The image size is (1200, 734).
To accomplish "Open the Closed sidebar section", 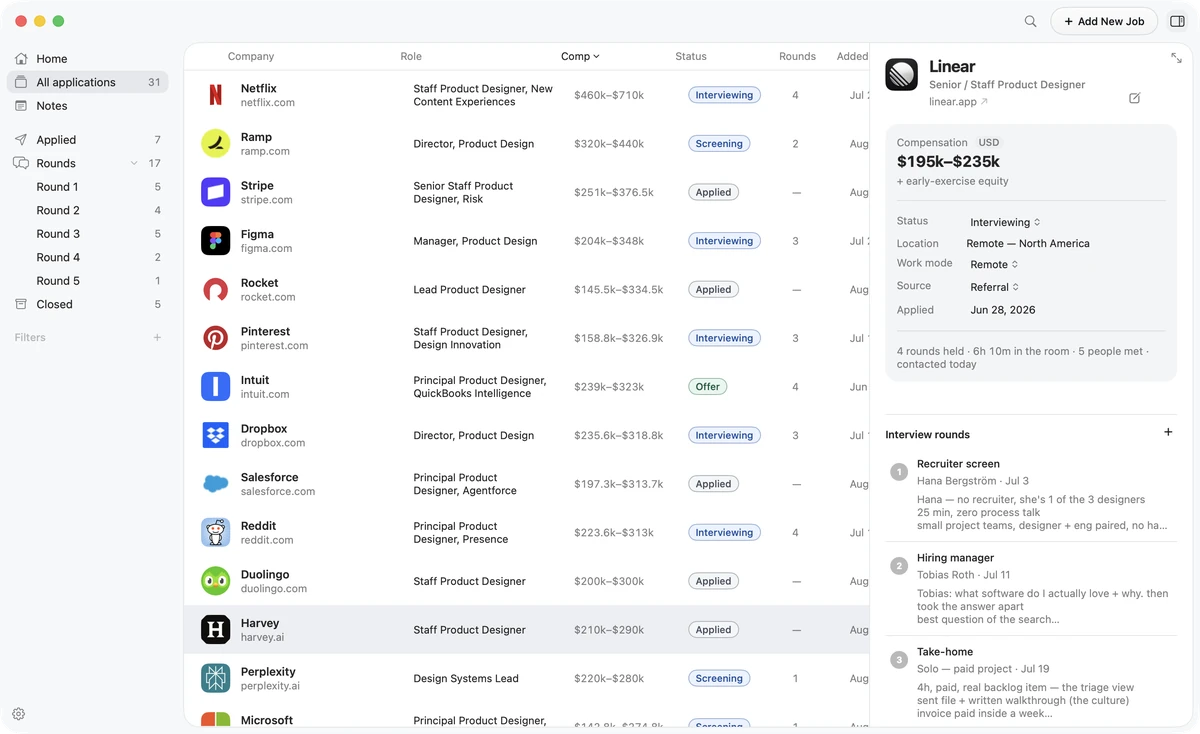I will coord(88,304).
